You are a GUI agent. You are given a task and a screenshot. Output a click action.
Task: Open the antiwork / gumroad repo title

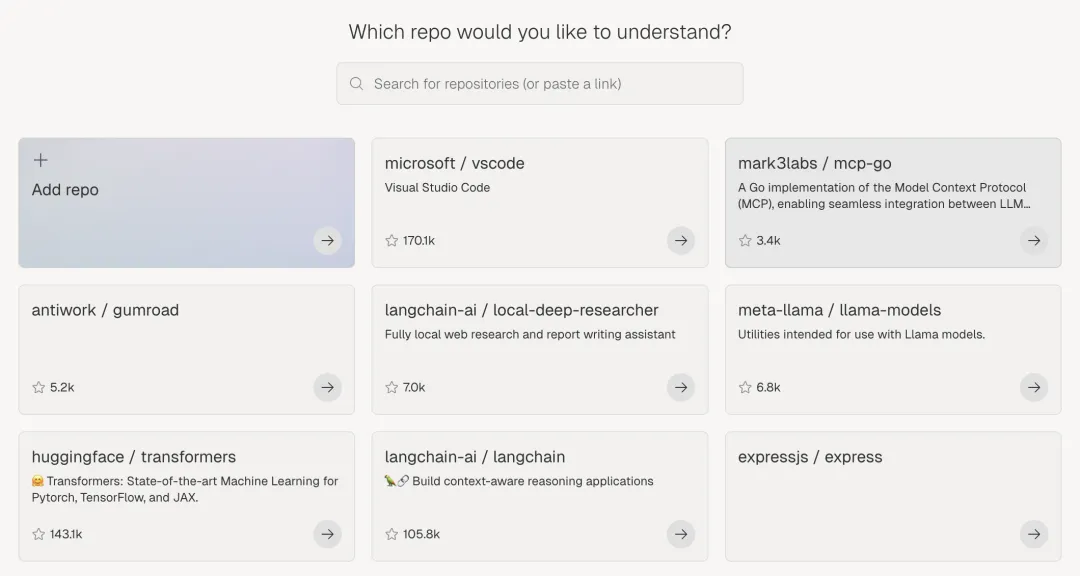click(105, 310)
